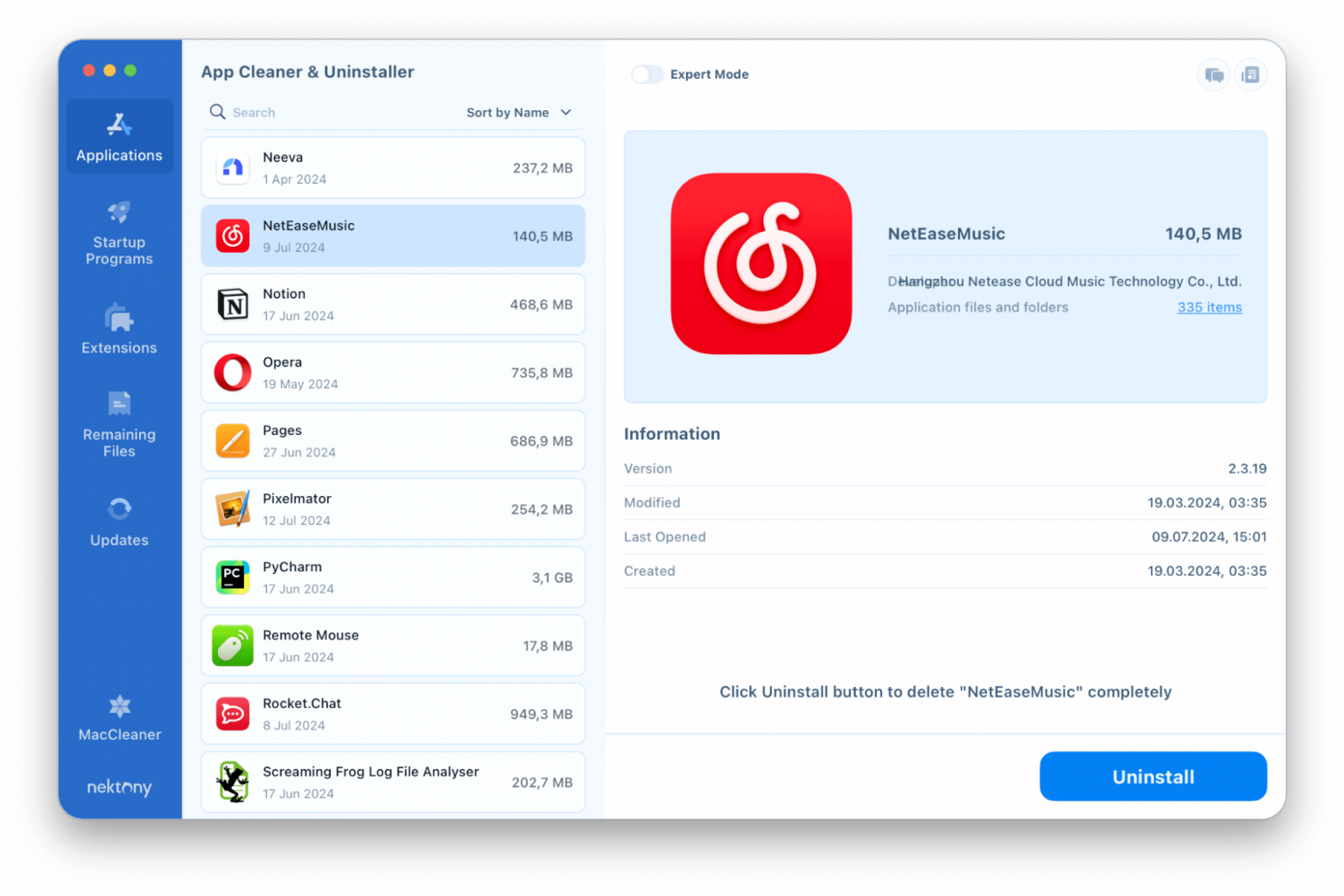Click the news list icon at top right

coord(1250,75)
